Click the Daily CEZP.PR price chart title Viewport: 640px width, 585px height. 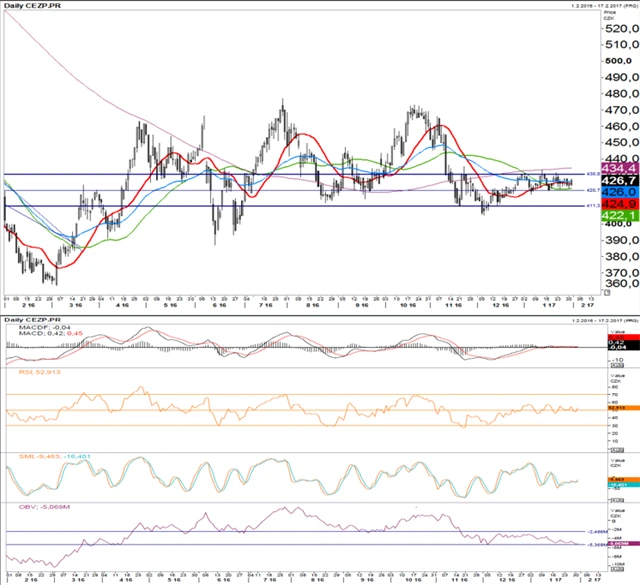(31, 8)
